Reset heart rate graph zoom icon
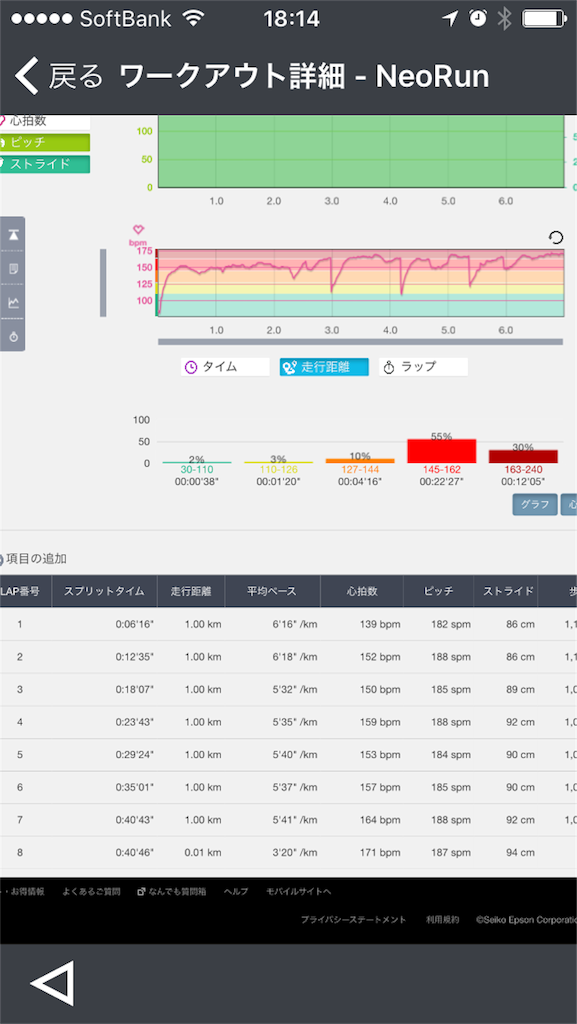 coord(555,237)
